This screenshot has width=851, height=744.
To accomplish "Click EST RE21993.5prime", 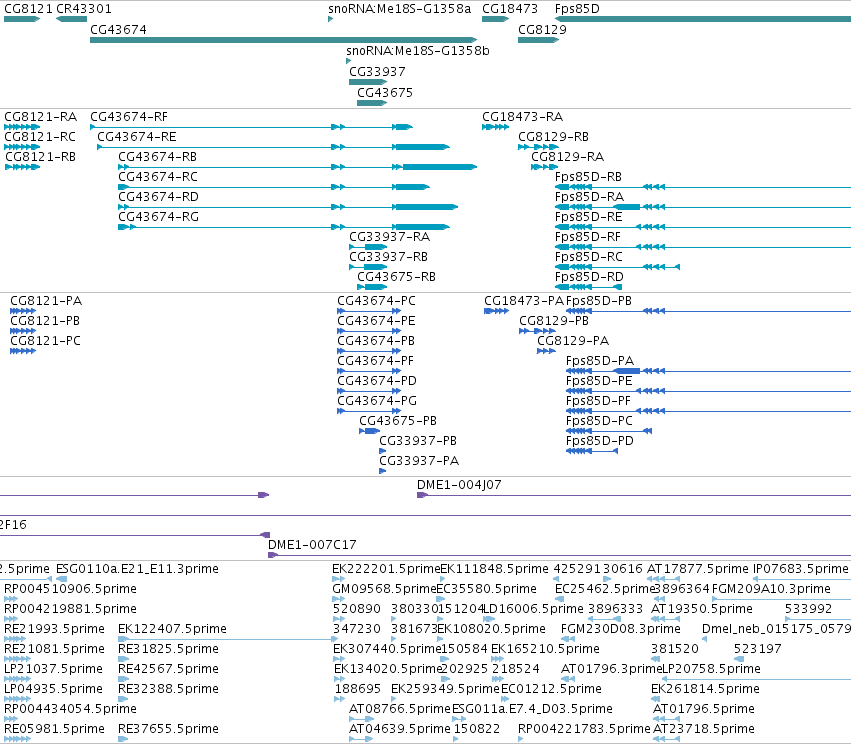I will point(54,629).
